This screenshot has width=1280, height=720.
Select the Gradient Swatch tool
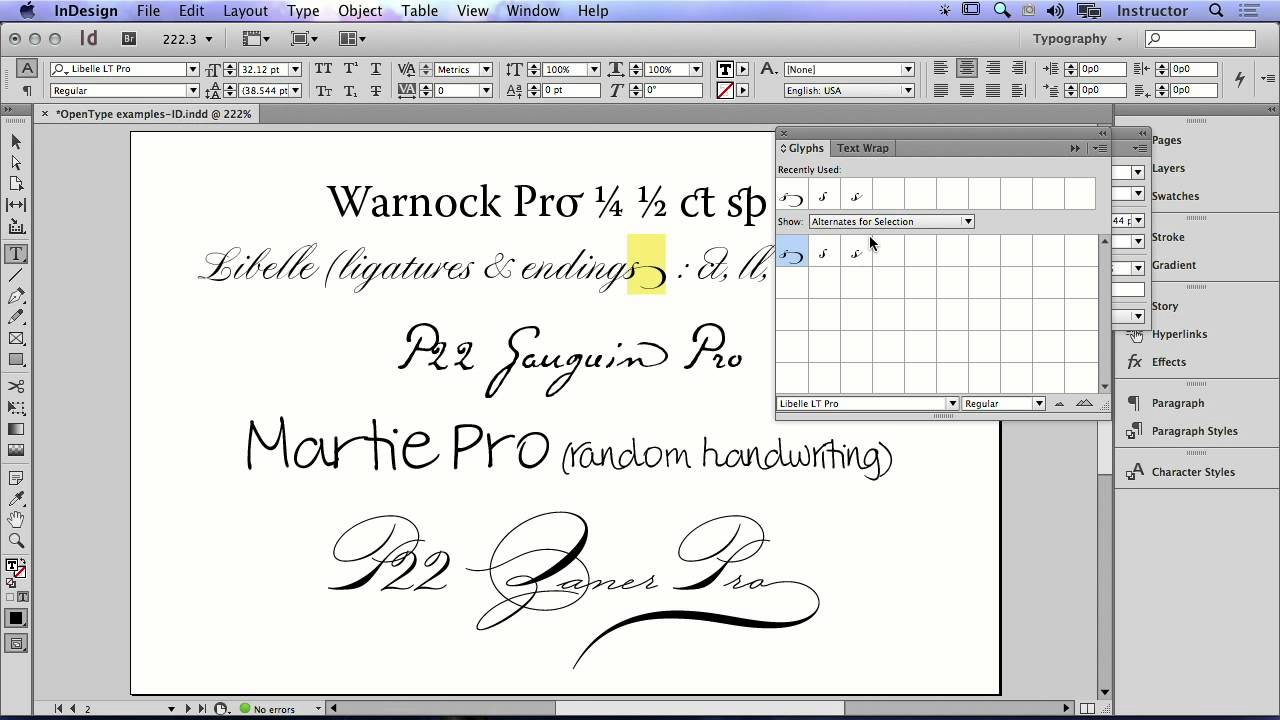point(16,429)
